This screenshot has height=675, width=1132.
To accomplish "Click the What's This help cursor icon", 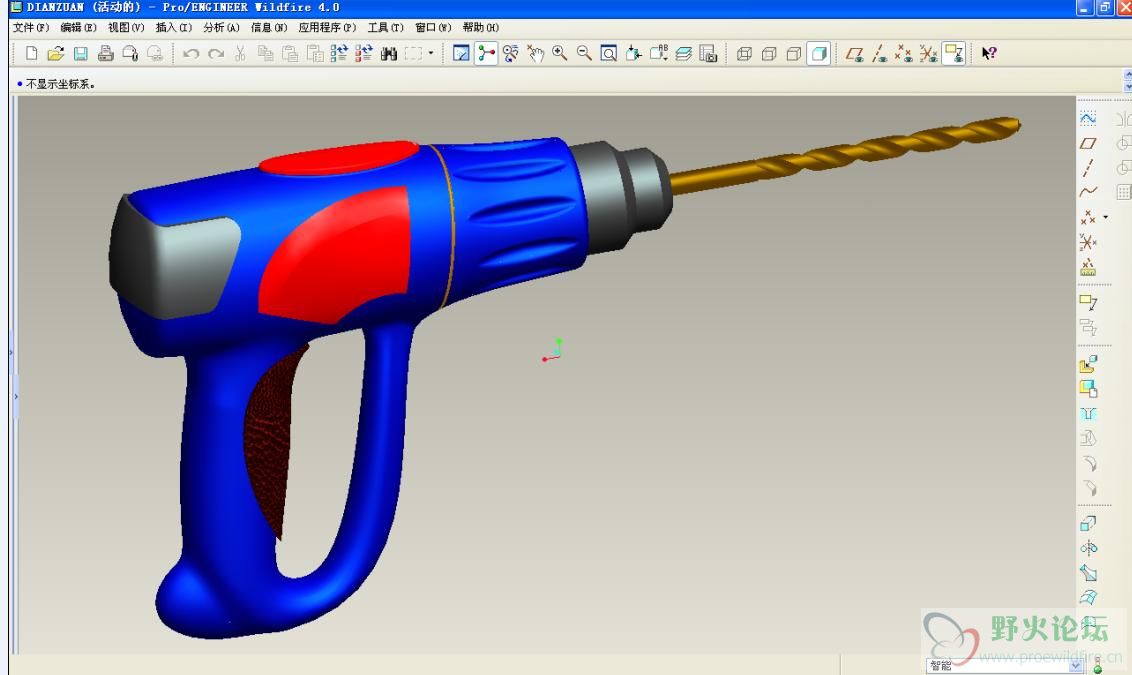I will click(989, 54).
